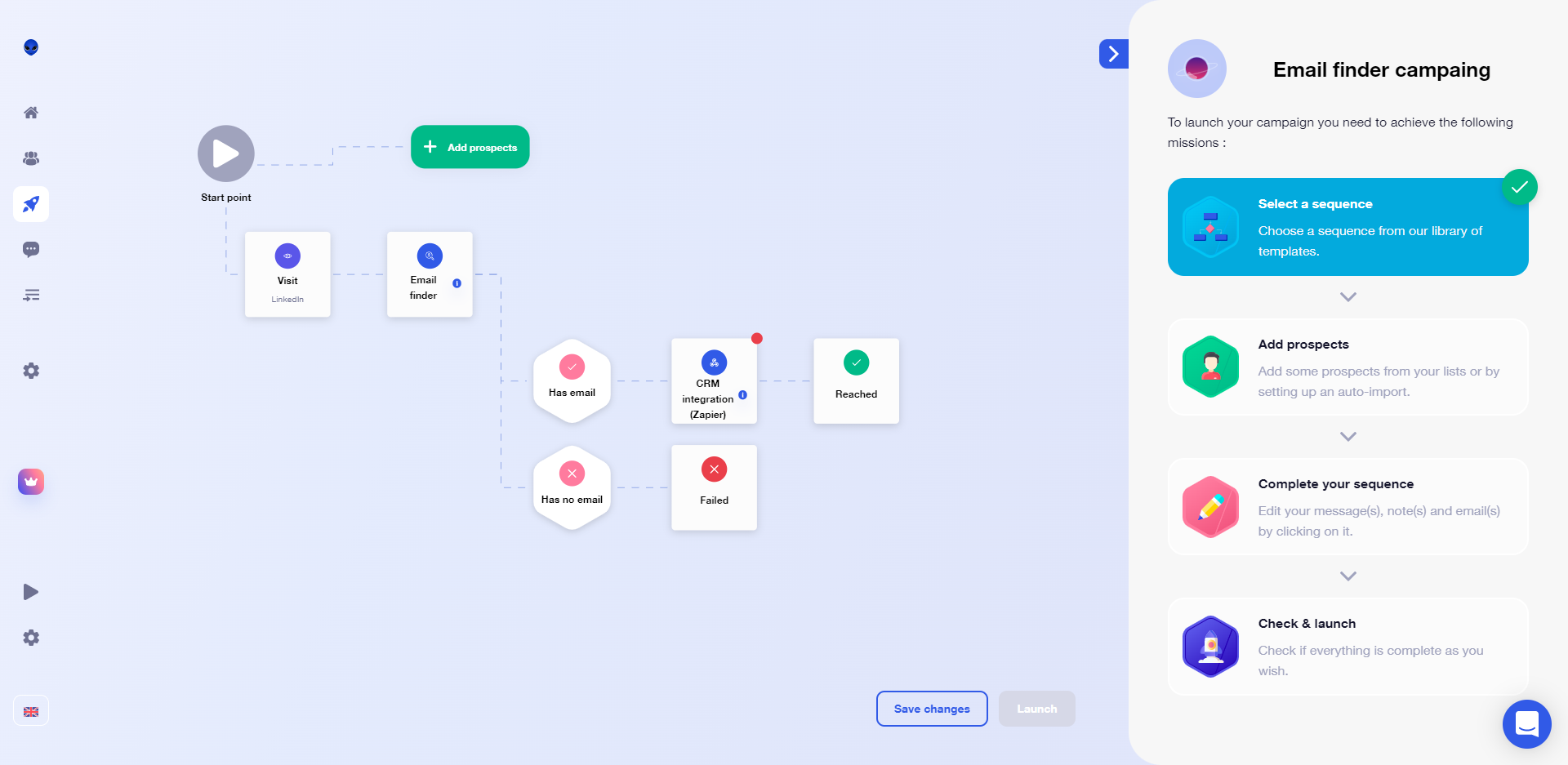
Task: Click the alien logo in sidebar
Action: (31, 47)
